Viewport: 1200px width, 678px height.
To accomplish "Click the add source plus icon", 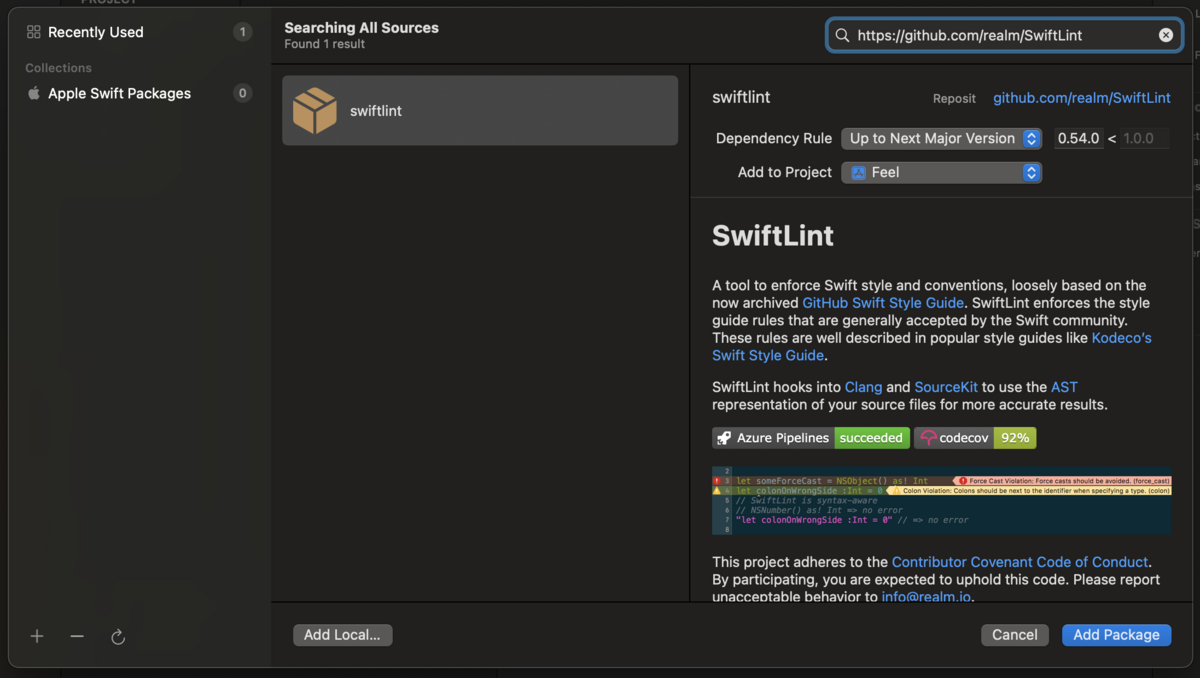I will (x=37, y=637).
